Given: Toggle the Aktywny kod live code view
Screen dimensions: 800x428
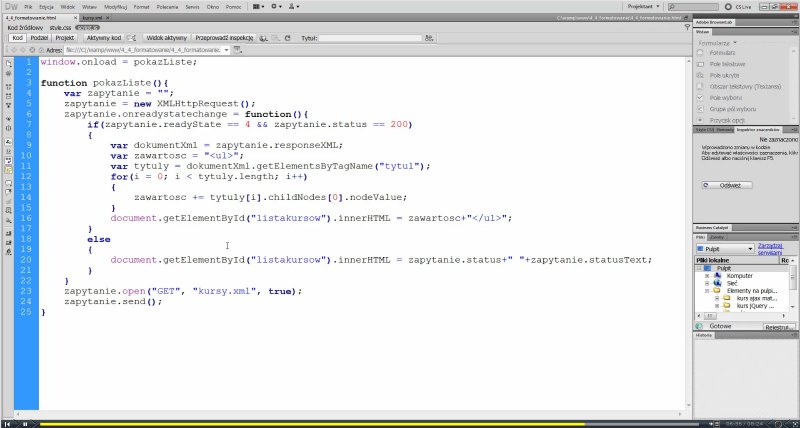Looking at the screenshot, I should (x=103, y=38).
